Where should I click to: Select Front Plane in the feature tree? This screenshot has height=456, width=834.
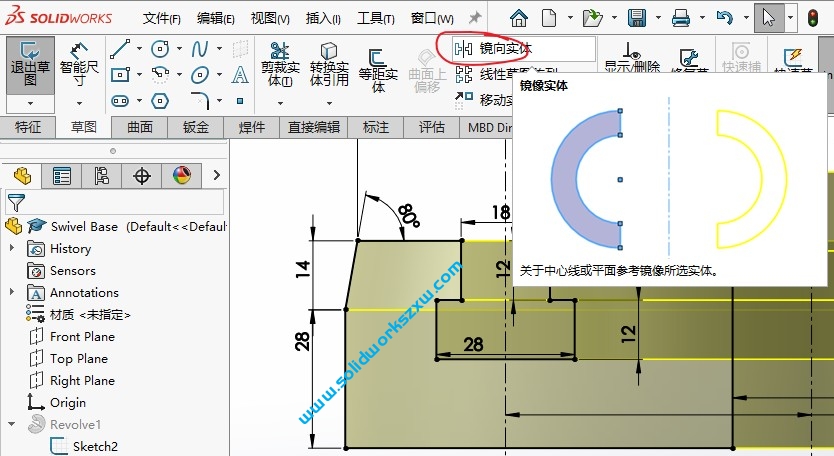[x=82, y=337]
